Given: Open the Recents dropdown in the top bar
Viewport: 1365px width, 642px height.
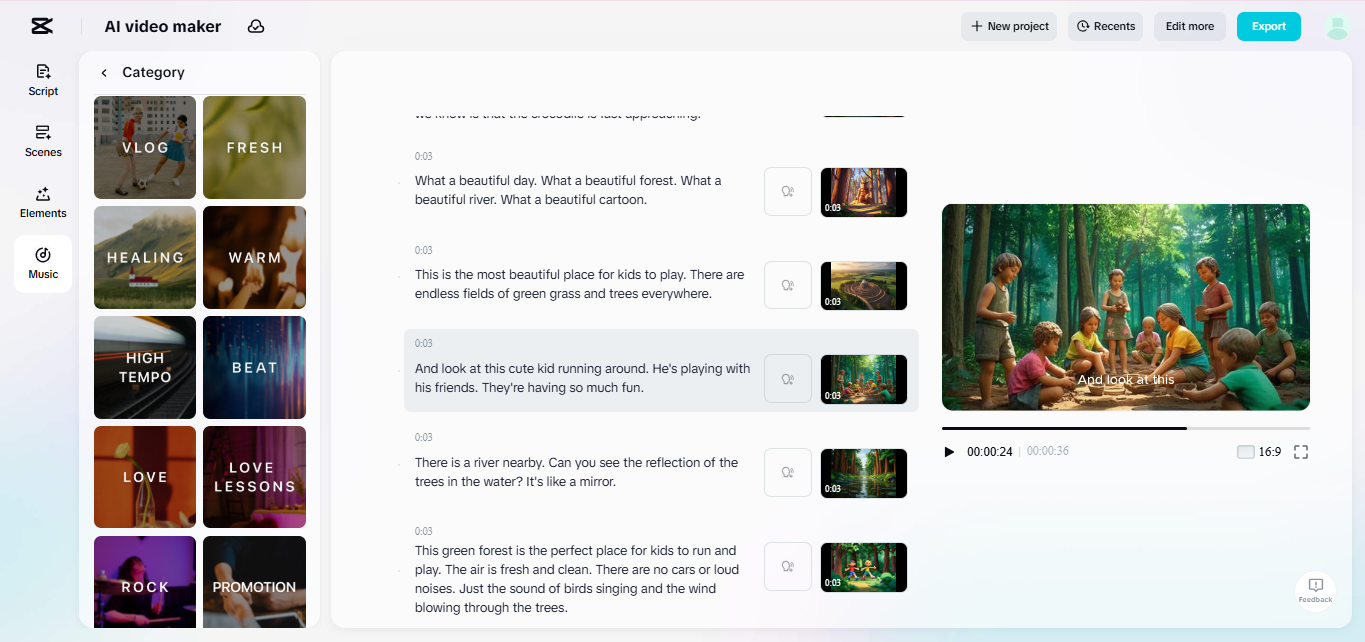Looking at the screenshot, I should (x=1105, y=26).
